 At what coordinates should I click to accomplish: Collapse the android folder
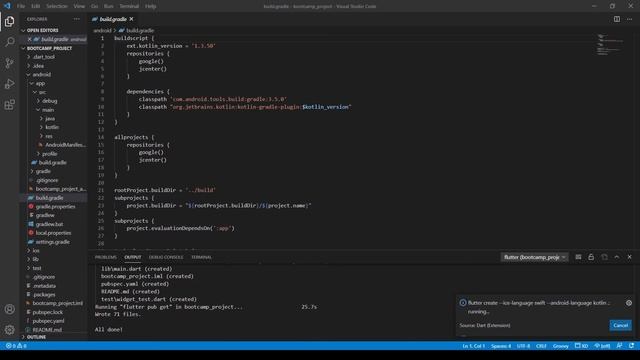(x=42, y=75)
